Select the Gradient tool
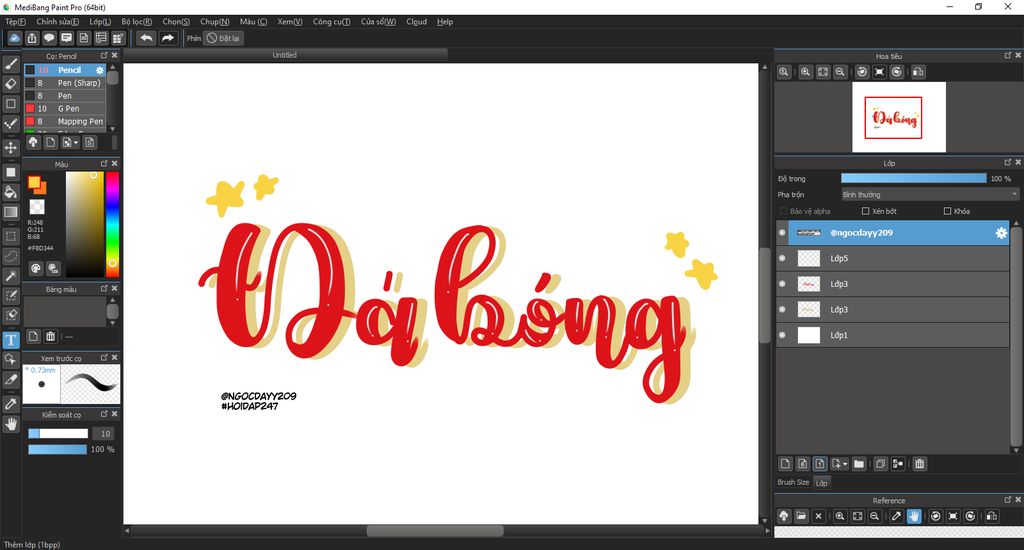 pos(11,212)
